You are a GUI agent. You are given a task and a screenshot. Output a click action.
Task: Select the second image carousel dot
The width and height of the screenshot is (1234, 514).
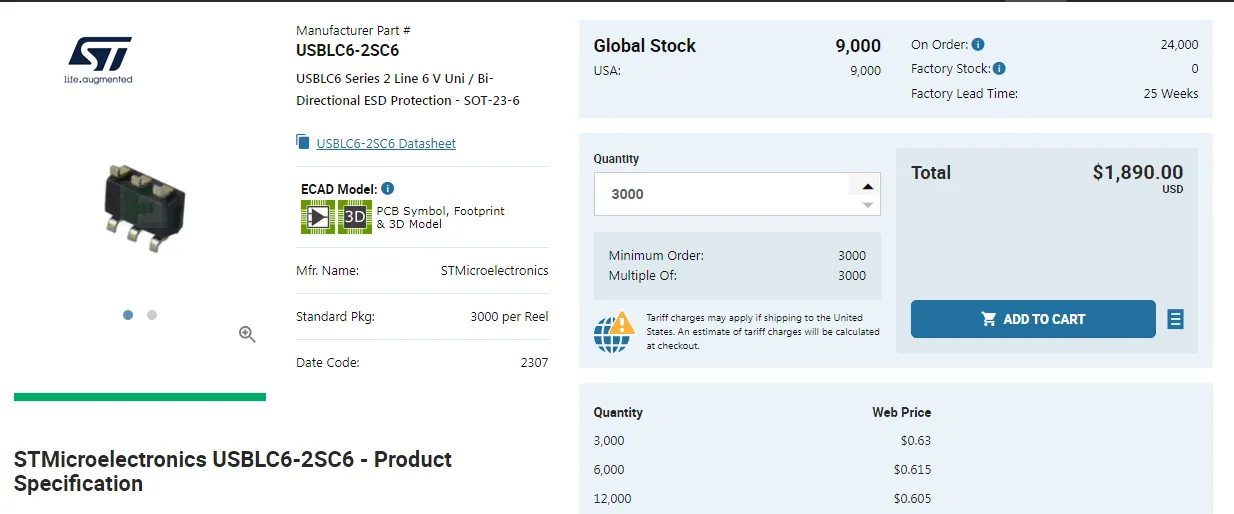coord(152,315)
